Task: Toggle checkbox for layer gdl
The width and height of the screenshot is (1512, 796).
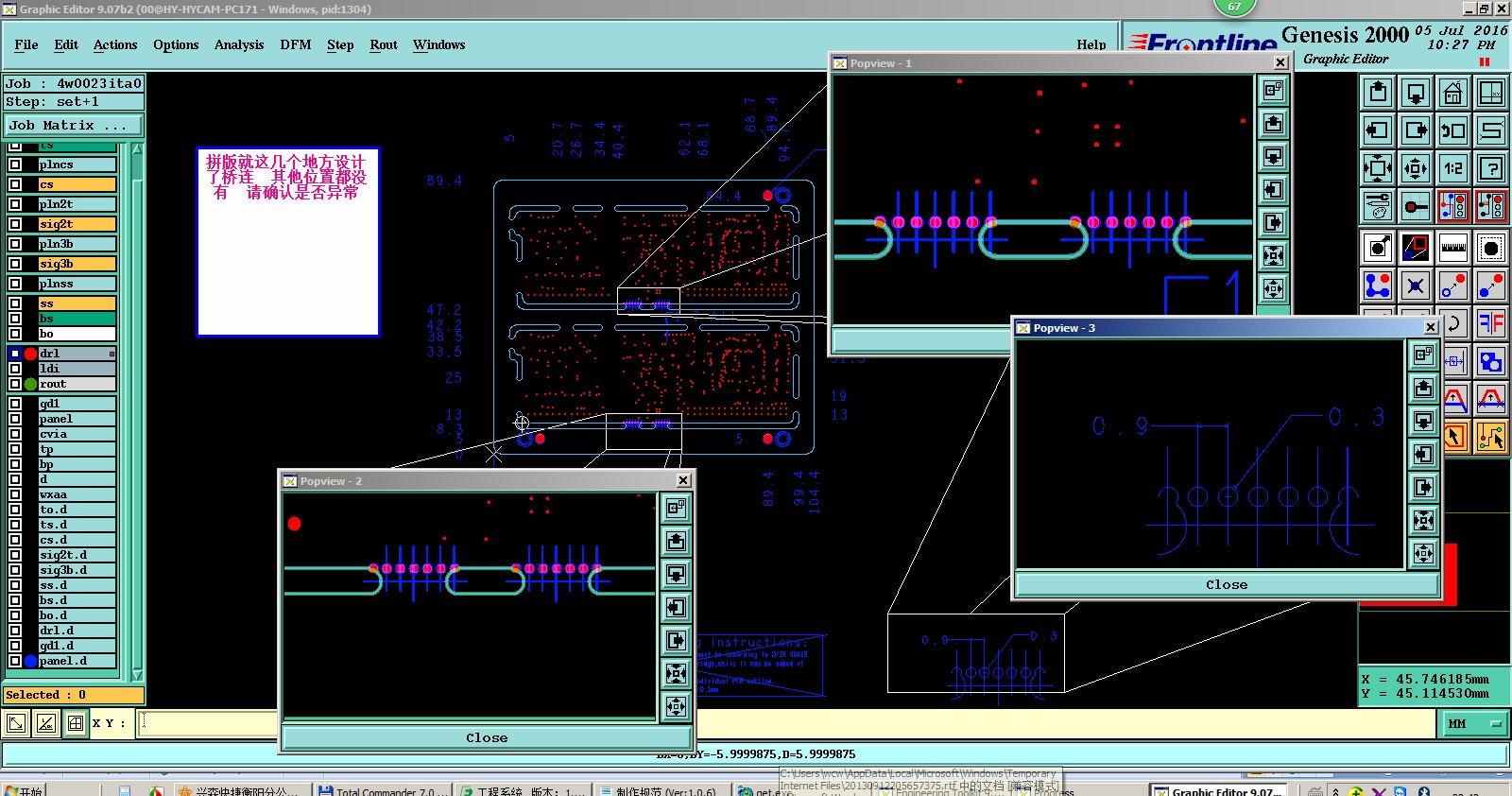Action: tap(15, 404)
